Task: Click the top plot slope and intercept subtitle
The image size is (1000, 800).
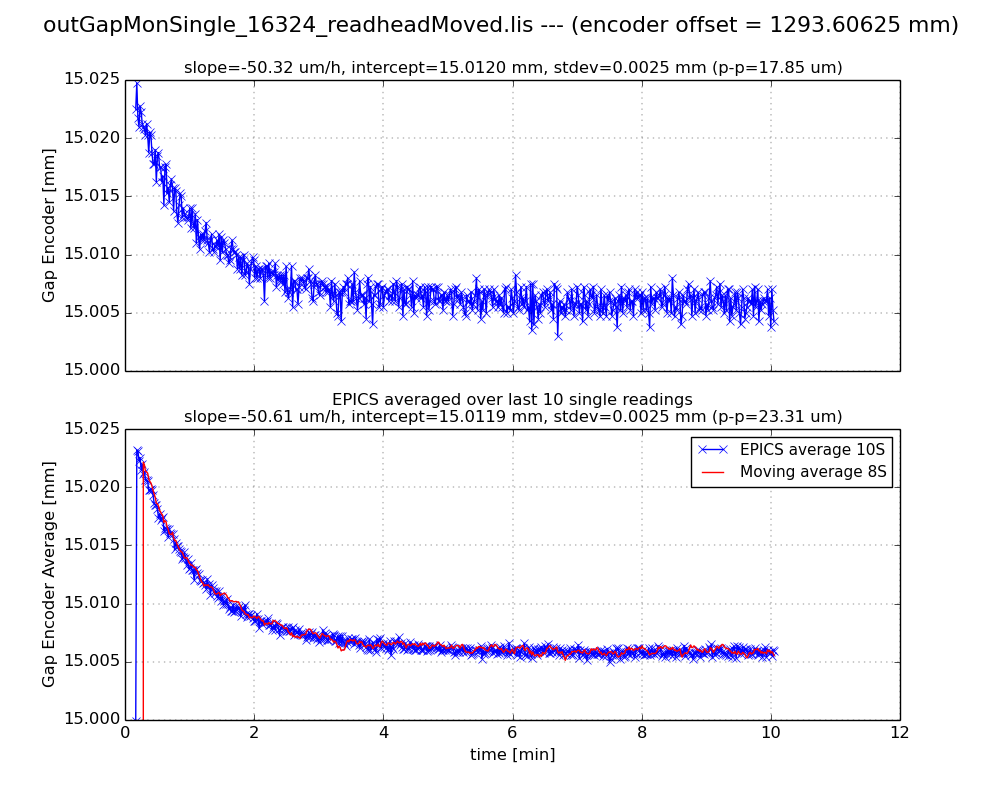Action: (512, 68)
